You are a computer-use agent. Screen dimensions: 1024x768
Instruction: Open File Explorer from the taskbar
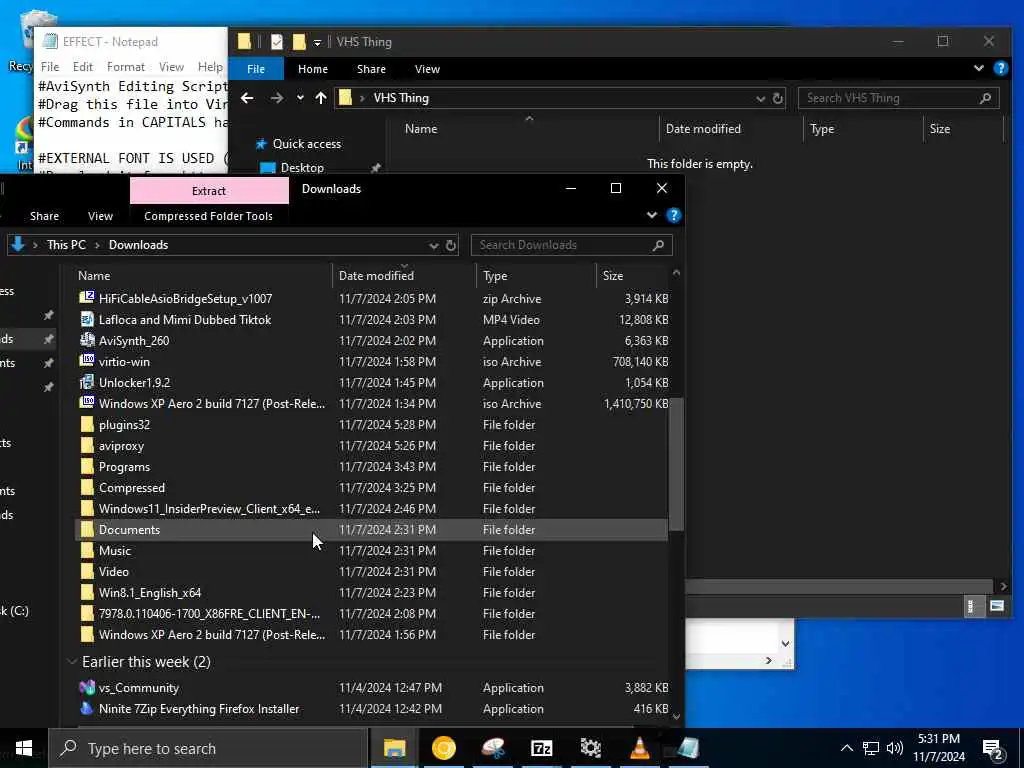coord(394,748)
